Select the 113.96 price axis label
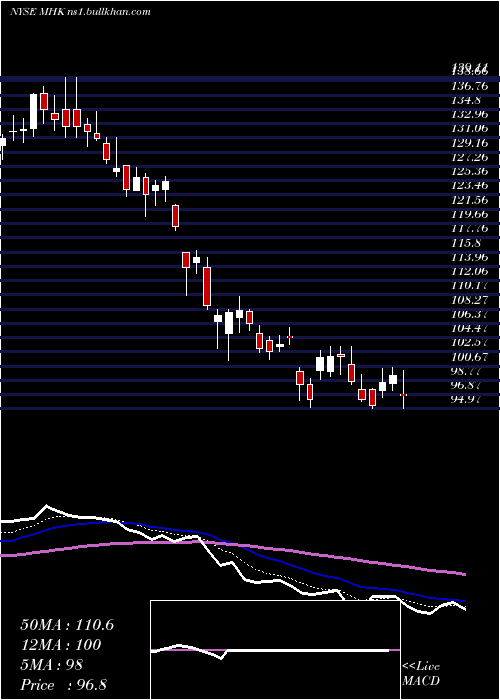This screenshot has height=700, width=500. click(470, 257)
